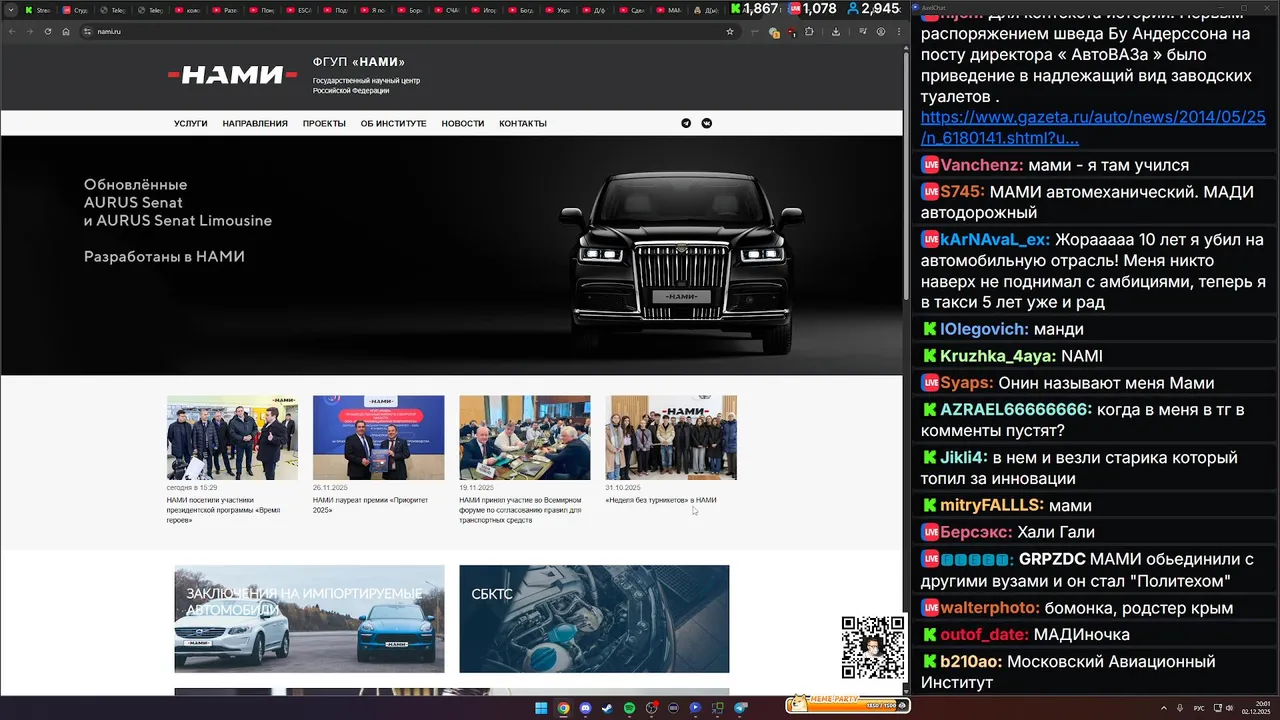The height and width of the screenshot is (720, 1280).
Task: Click chat username kArNAvaL_ex
Action: tap(994, 240)
